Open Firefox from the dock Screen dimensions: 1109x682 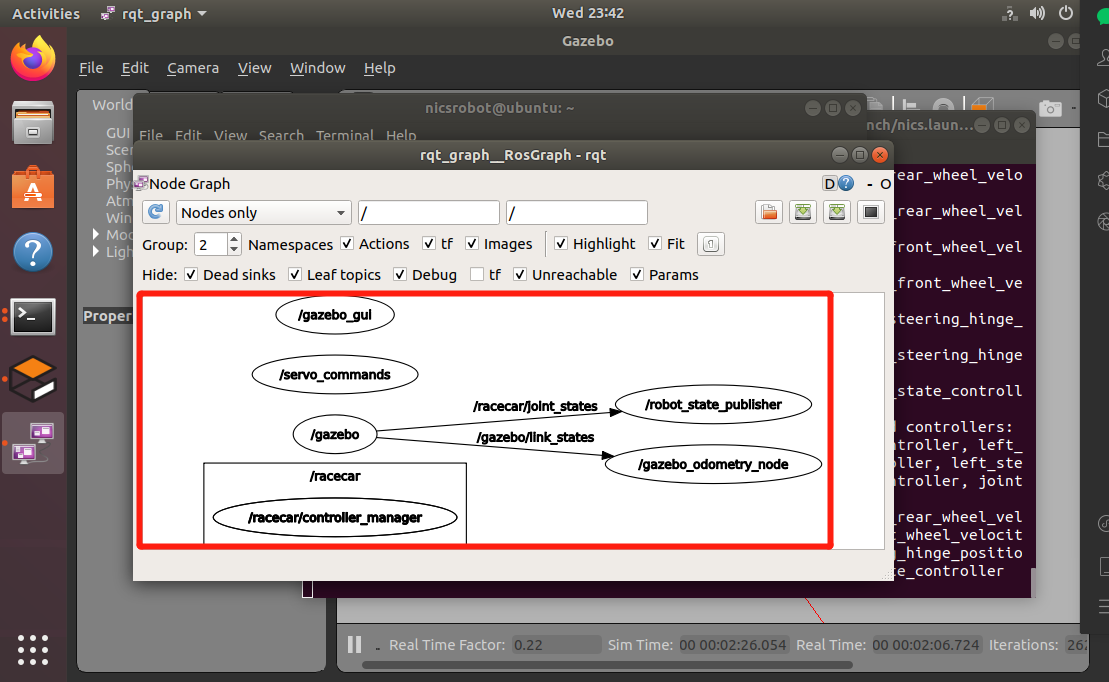[33, 59]
